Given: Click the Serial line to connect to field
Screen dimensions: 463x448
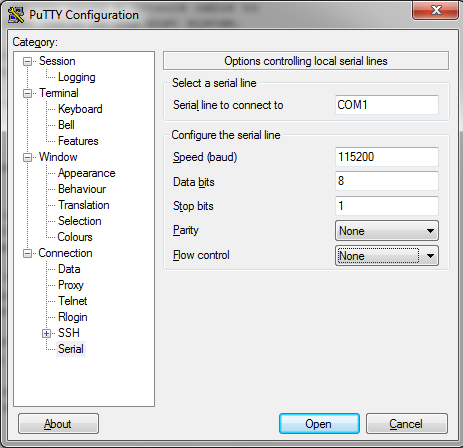Looking at the screenshot, I should (387, 105).
